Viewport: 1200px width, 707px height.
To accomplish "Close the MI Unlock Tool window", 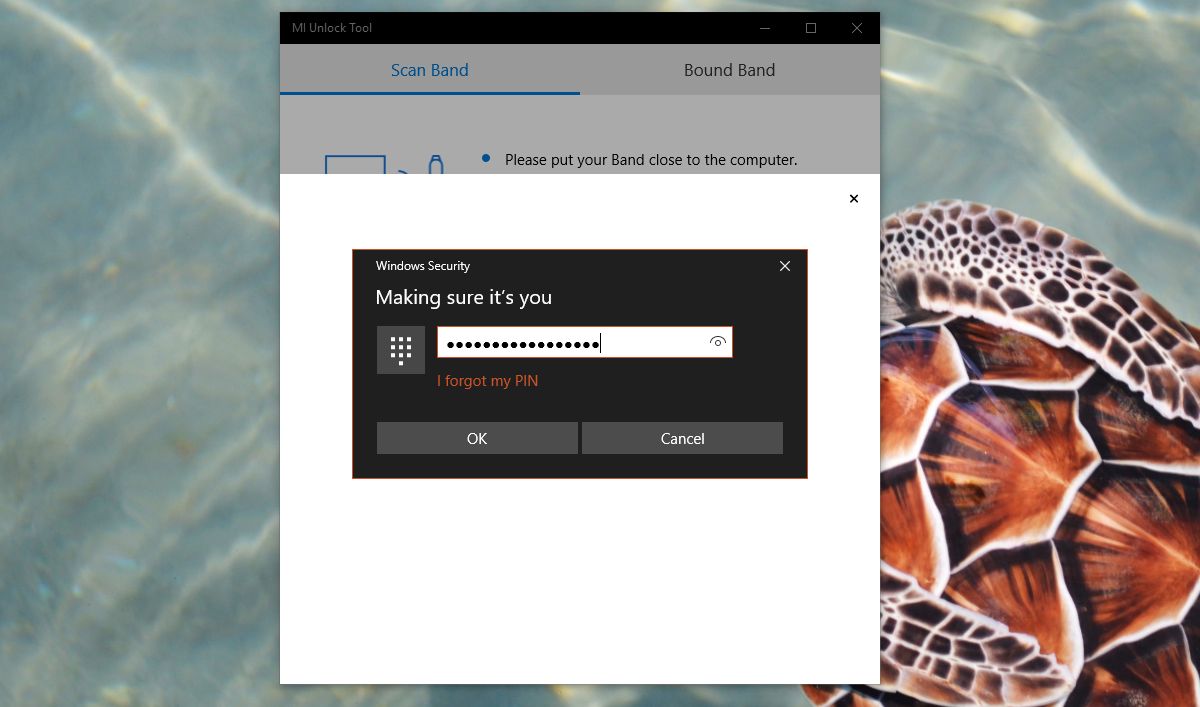I will click(857, 28).
